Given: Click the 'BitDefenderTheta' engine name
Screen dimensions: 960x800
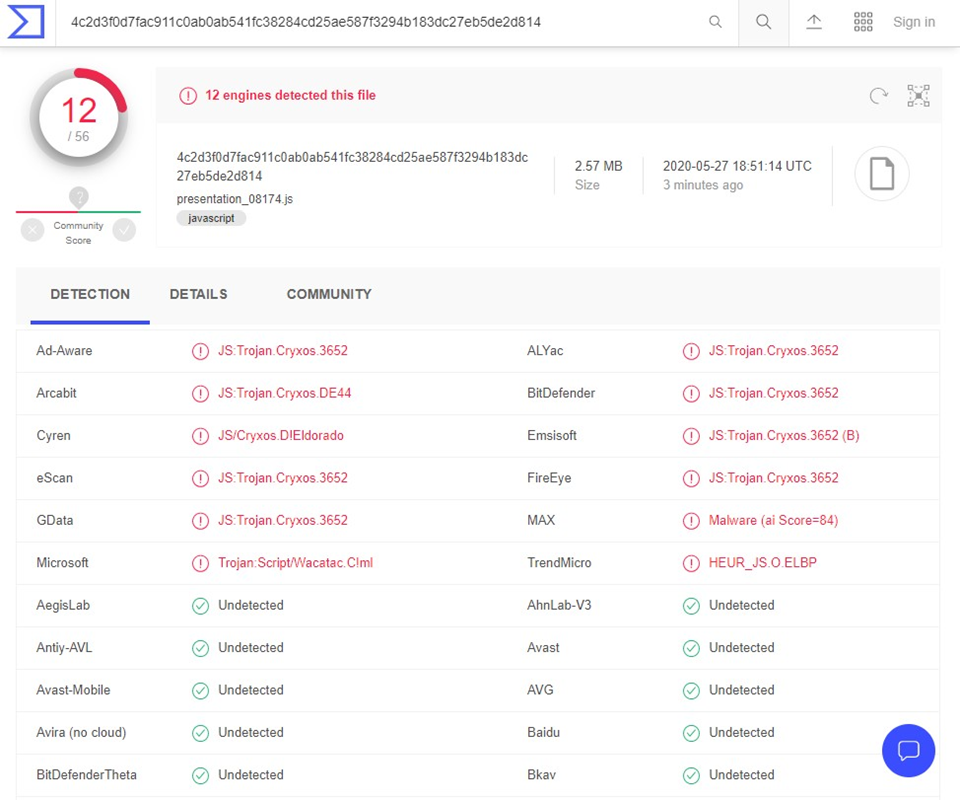Looking at the screenshot, I should coord(86,775).
